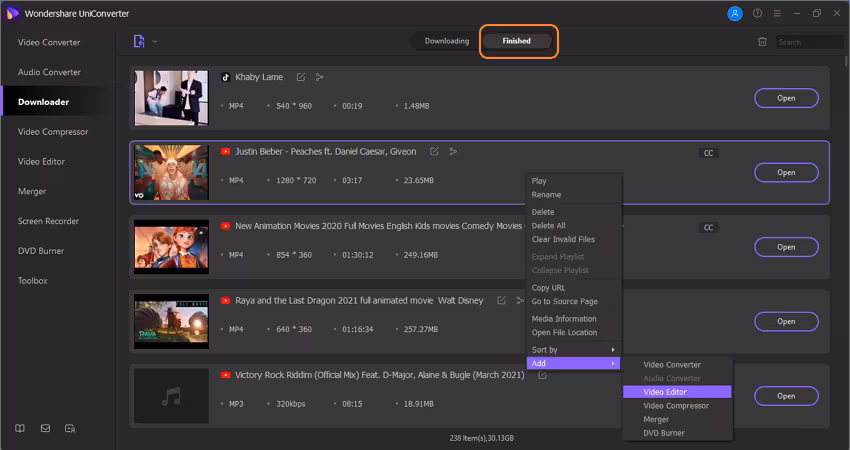Open Video Converter in the sidebar
Viewport: 850px width, 450px height.
pyautogui.click(x=49, y=42)
